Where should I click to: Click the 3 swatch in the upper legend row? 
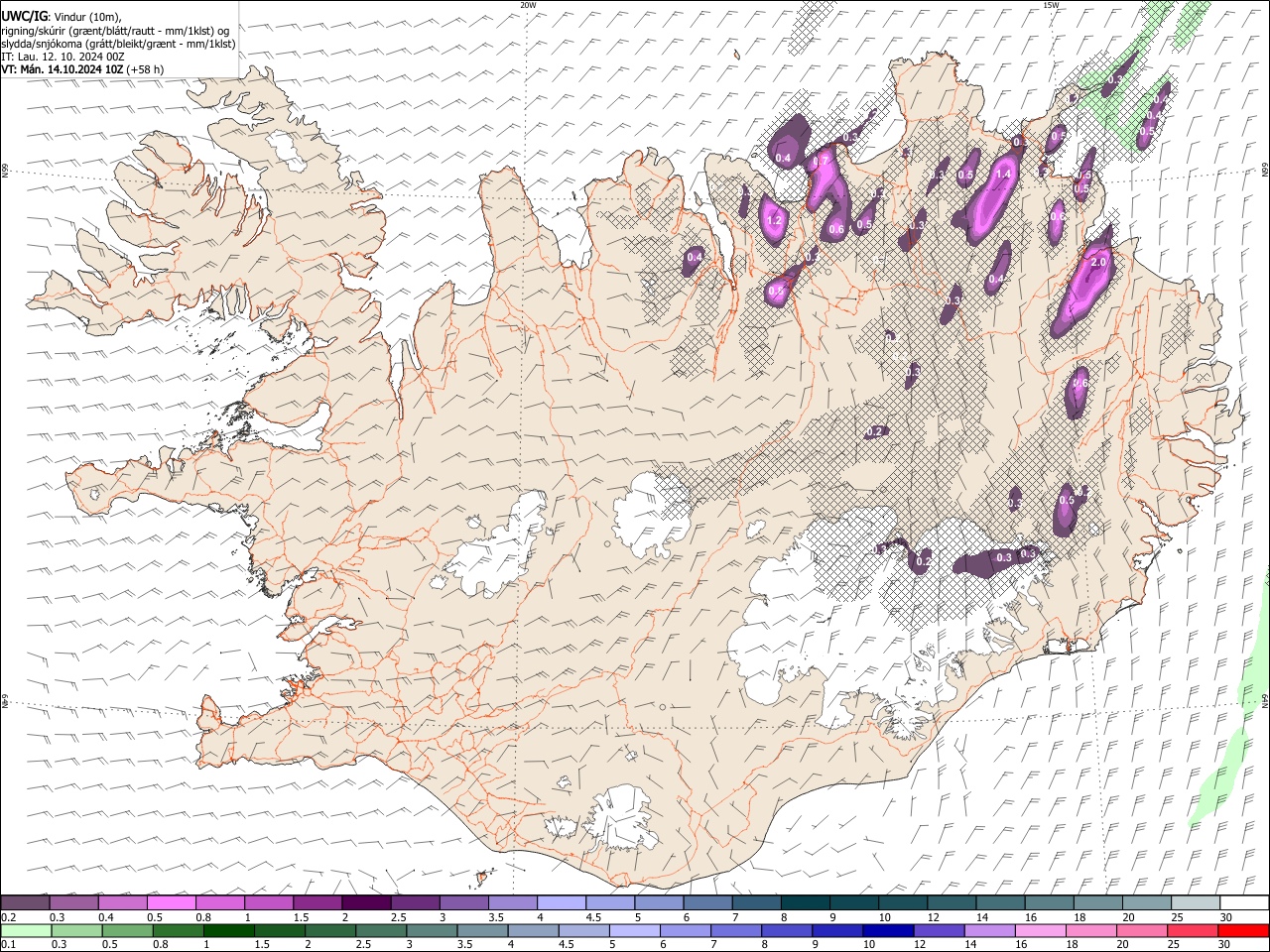463,902
